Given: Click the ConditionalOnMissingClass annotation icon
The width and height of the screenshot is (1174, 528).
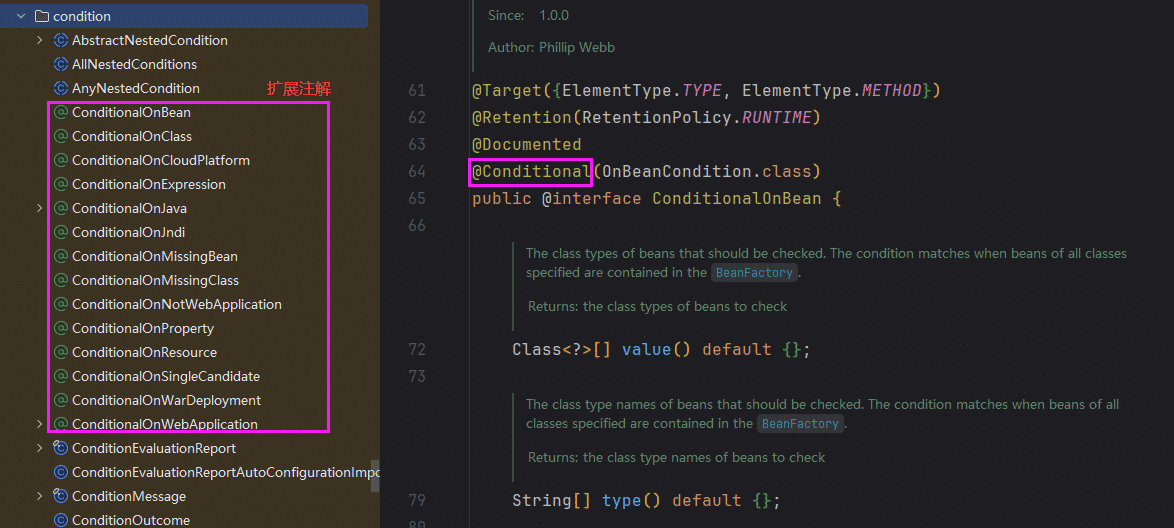Looking at the screenshot, I should (61, 280).
